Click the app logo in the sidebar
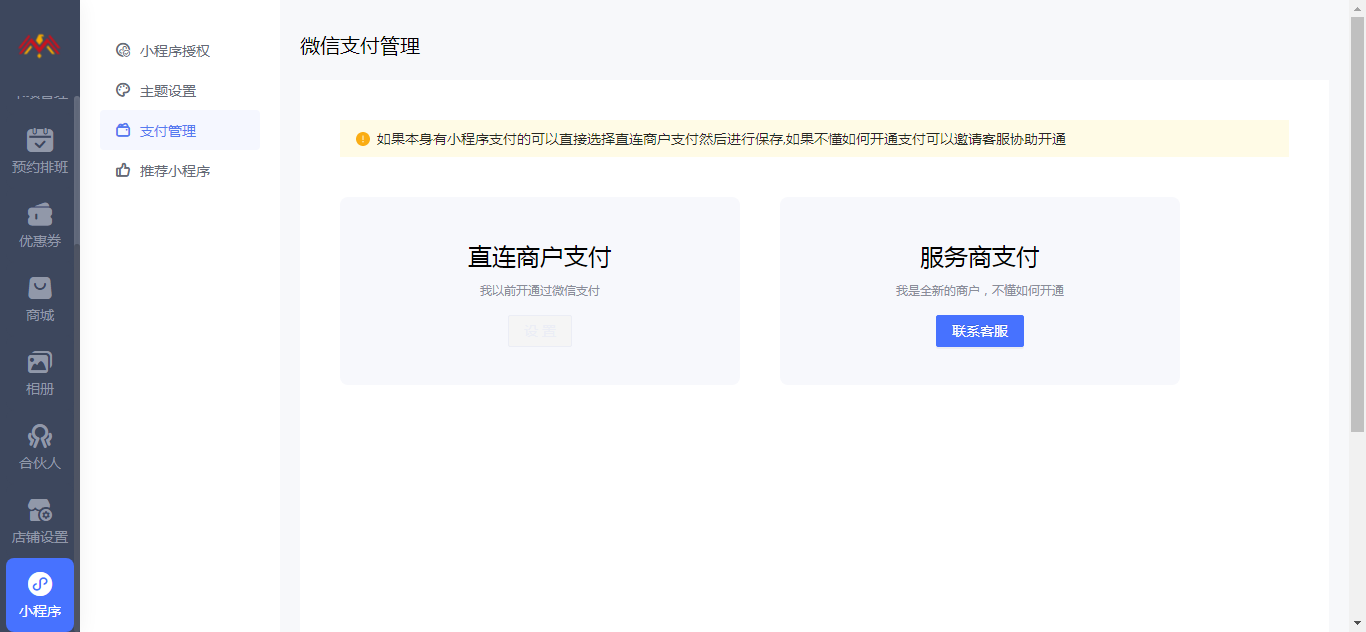The width and height of the screenshot is (1366, 632). 39,45
